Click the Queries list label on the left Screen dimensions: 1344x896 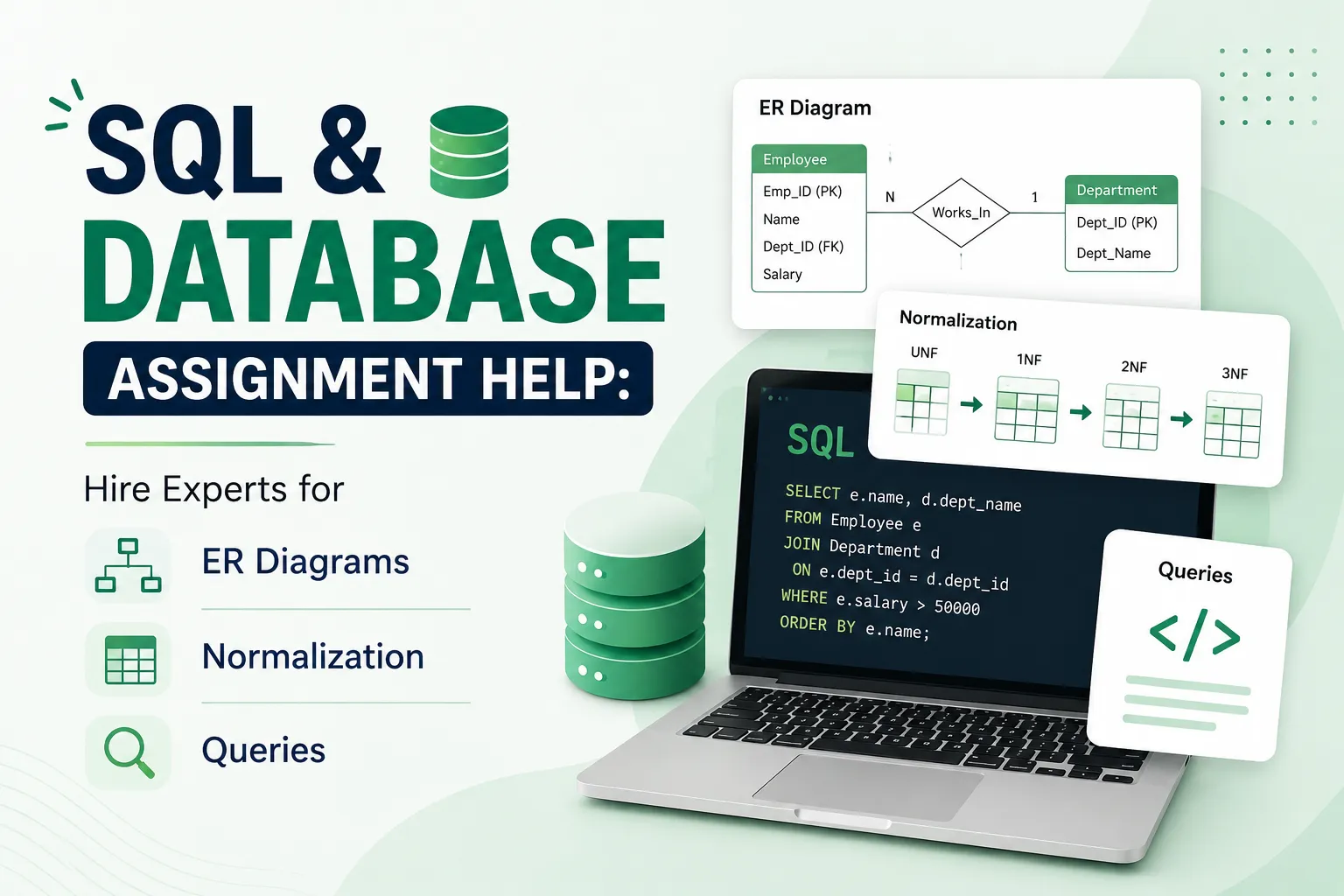pyautogui.click(x=263, y=751)
